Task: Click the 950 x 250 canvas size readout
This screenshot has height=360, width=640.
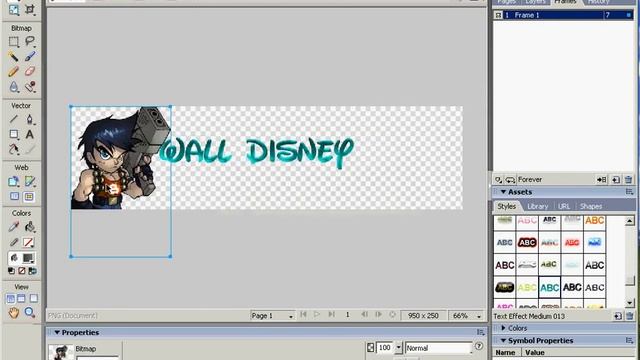Action: click(423, 316)
